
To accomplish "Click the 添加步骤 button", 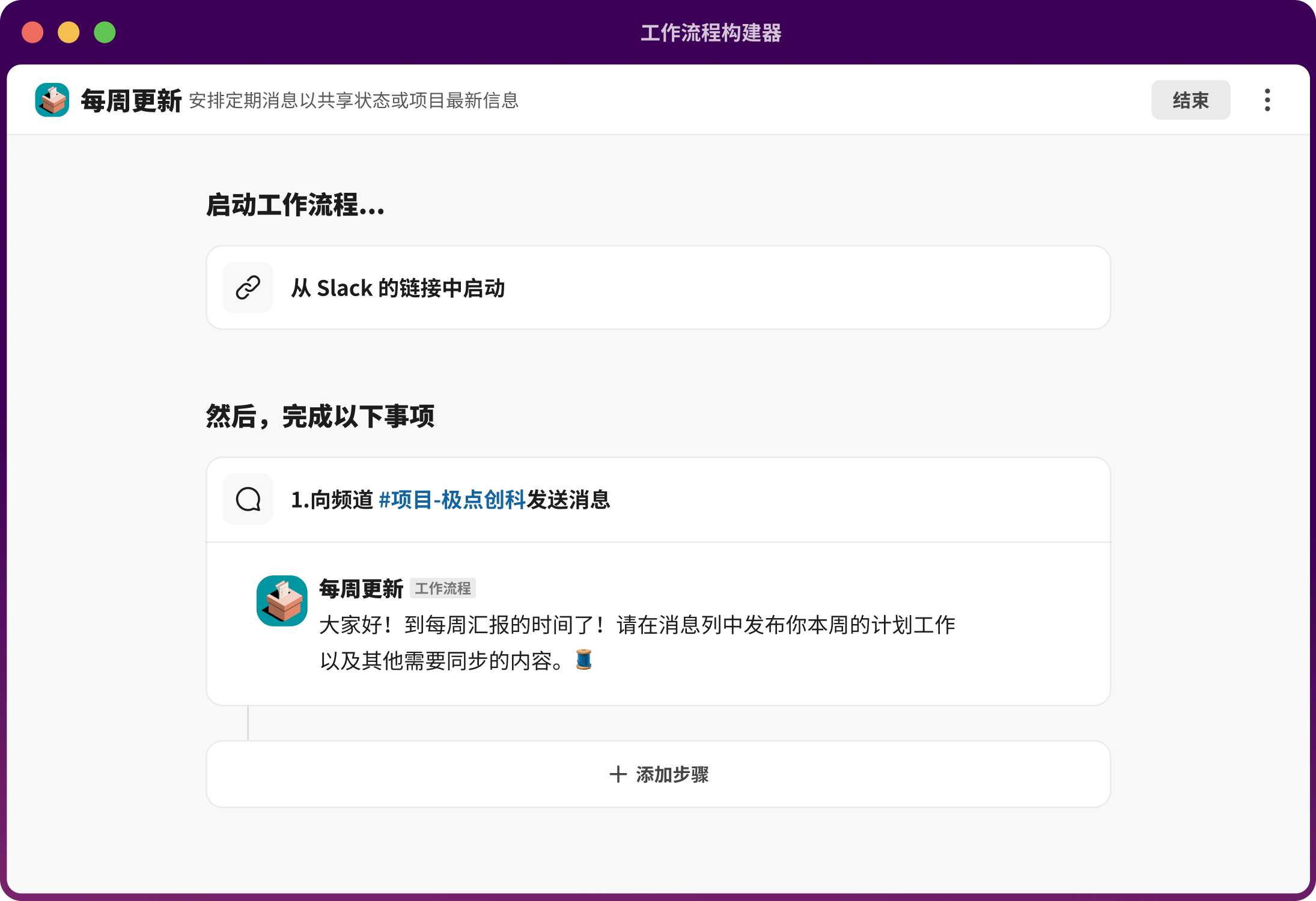I will point(658,775).
